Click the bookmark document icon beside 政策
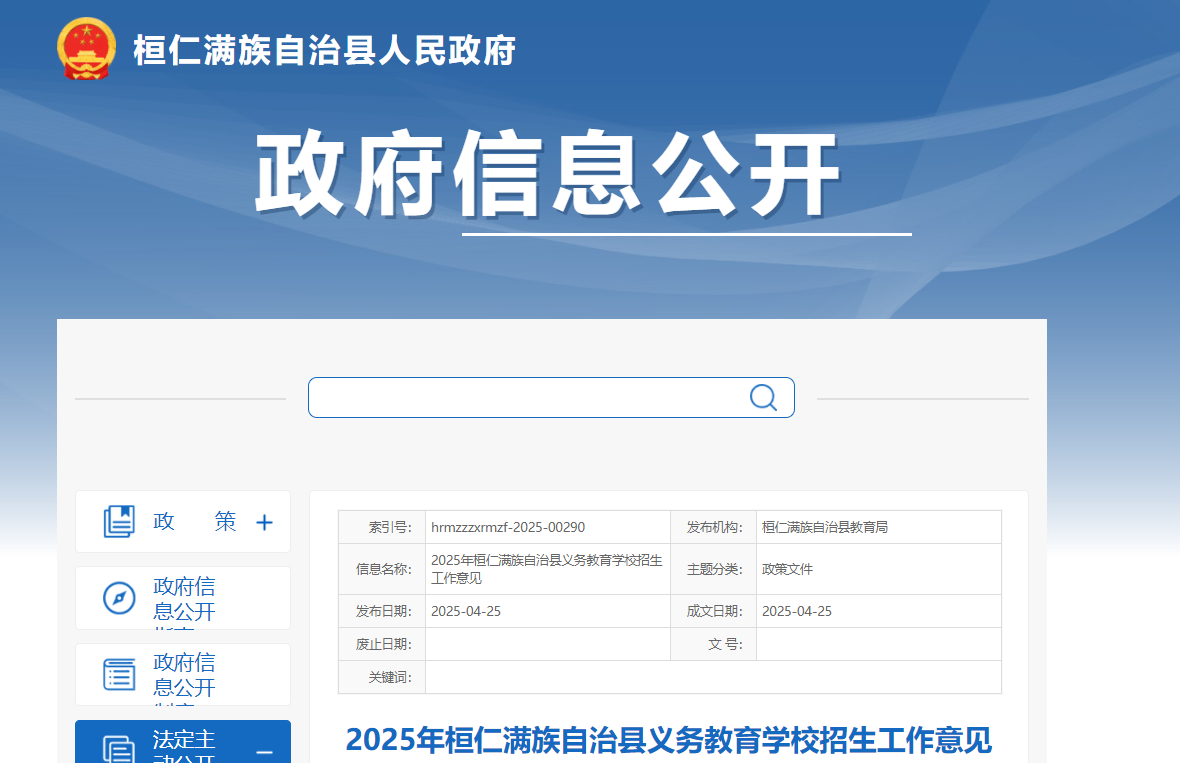The width and height of the screenshot is (1180, 763). tap(119, 521)
